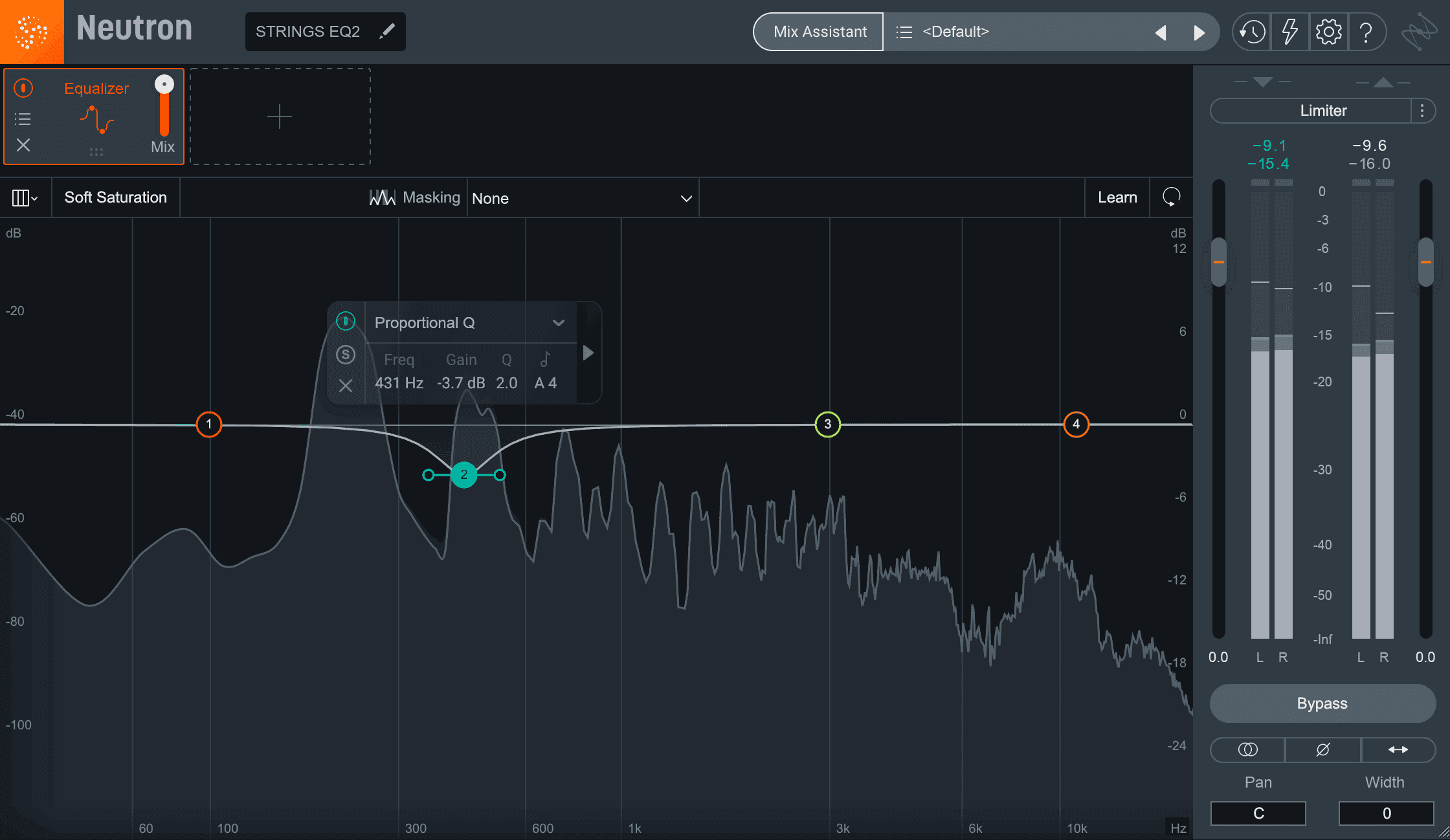Click the Mix Assistant button
The image size is (1450, 840).
coord(820,32)
